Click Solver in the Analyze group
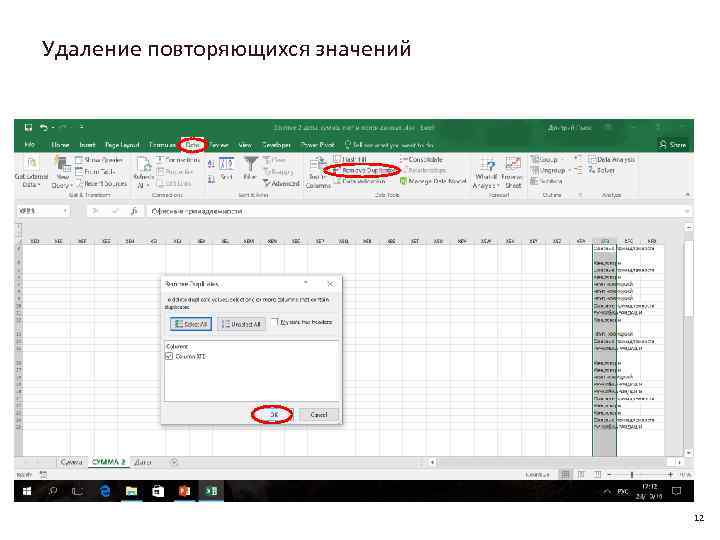Screen dimensions: 720x540 [x=602, y=170]
